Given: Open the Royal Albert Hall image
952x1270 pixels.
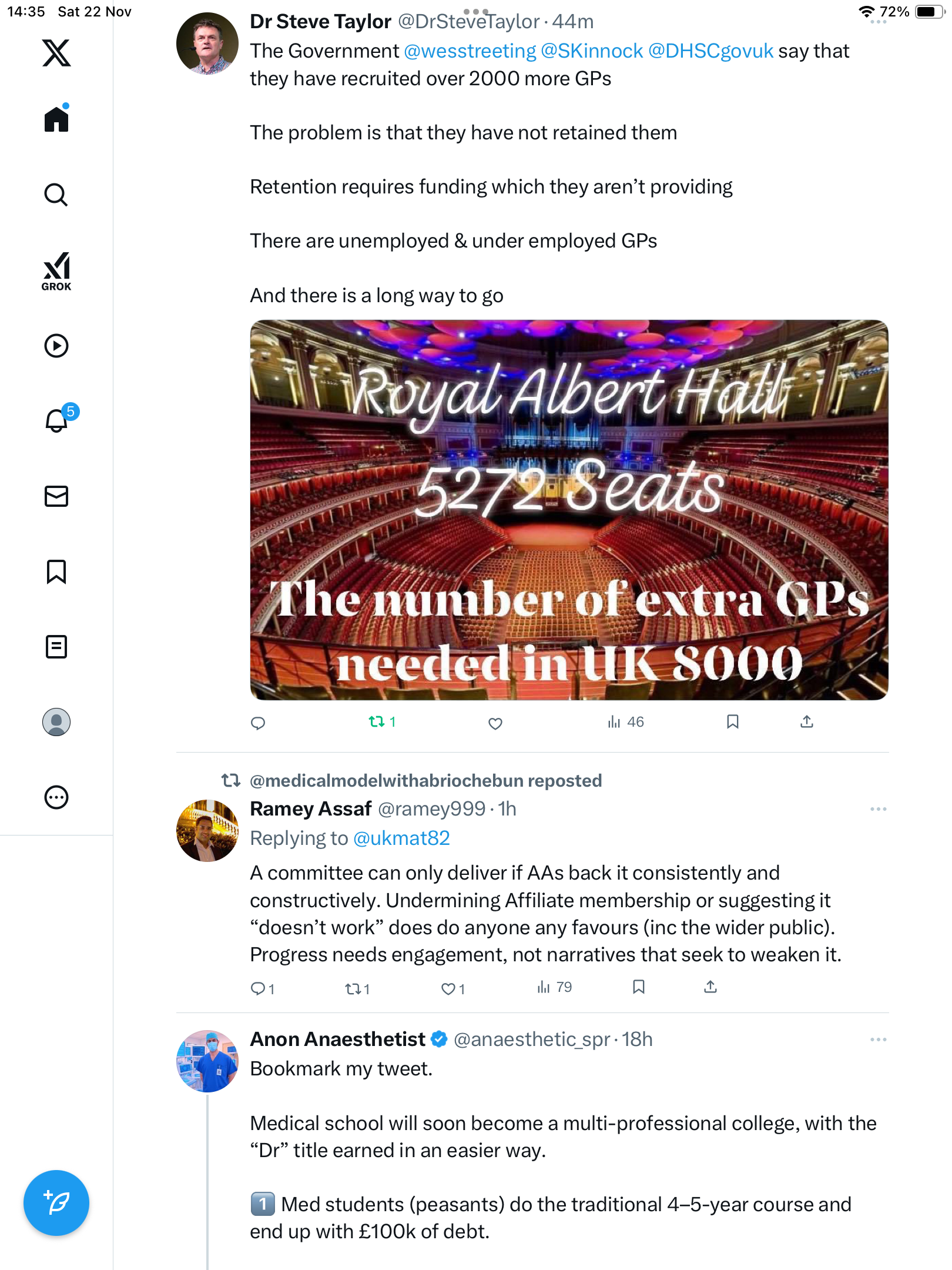Looking at the screenshot, I should pyautogui.click(x=569, y=510).
